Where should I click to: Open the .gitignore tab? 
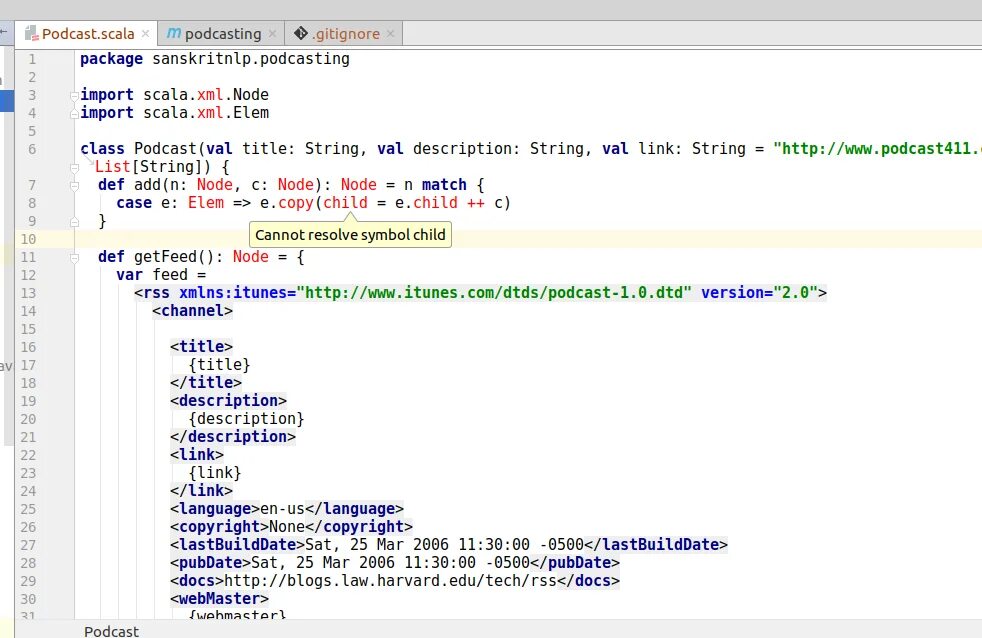343,34
